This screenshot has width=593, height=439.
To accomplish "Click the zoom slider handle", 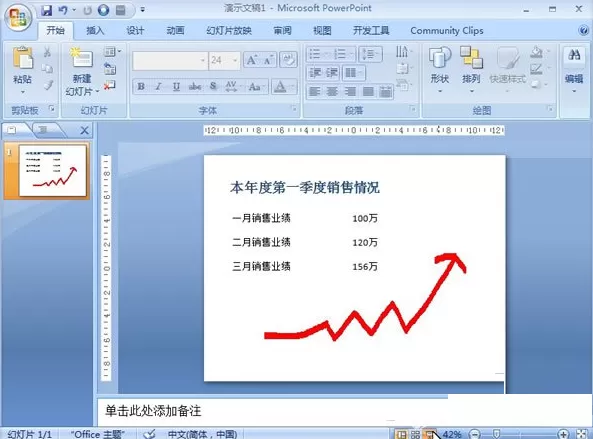I will tap(497, 434).
